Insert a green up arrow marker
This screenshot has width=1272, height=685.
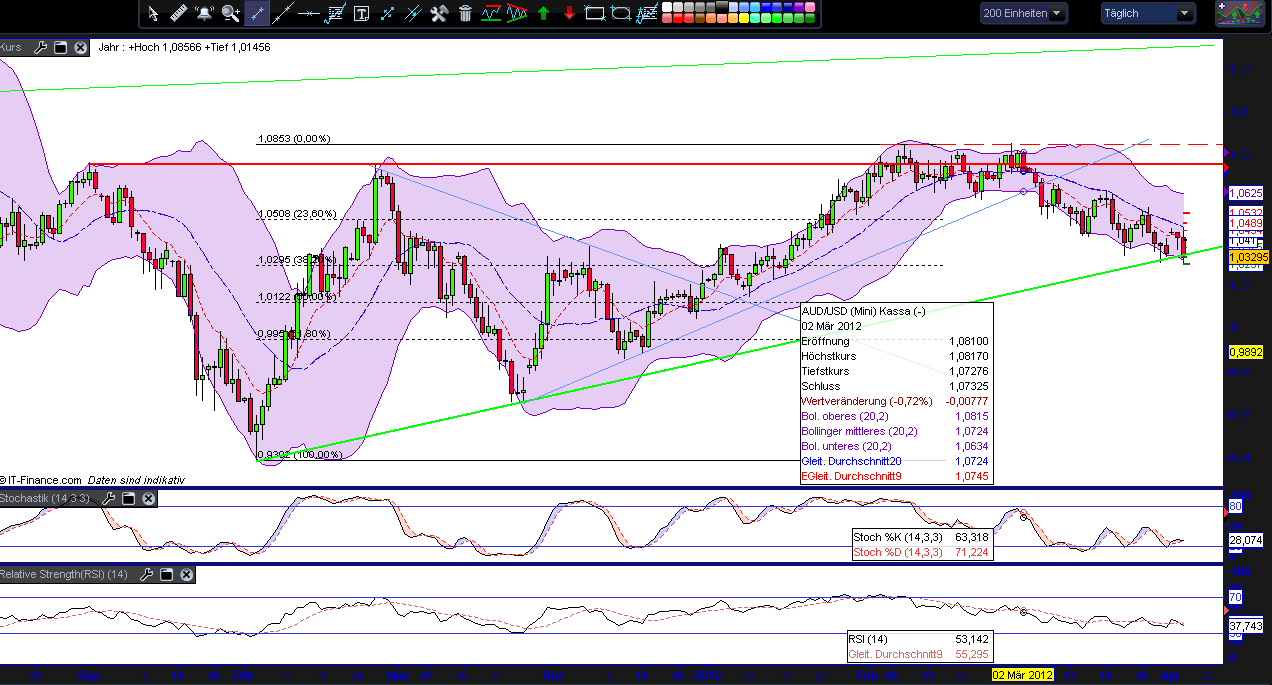[x=543, y=13]
